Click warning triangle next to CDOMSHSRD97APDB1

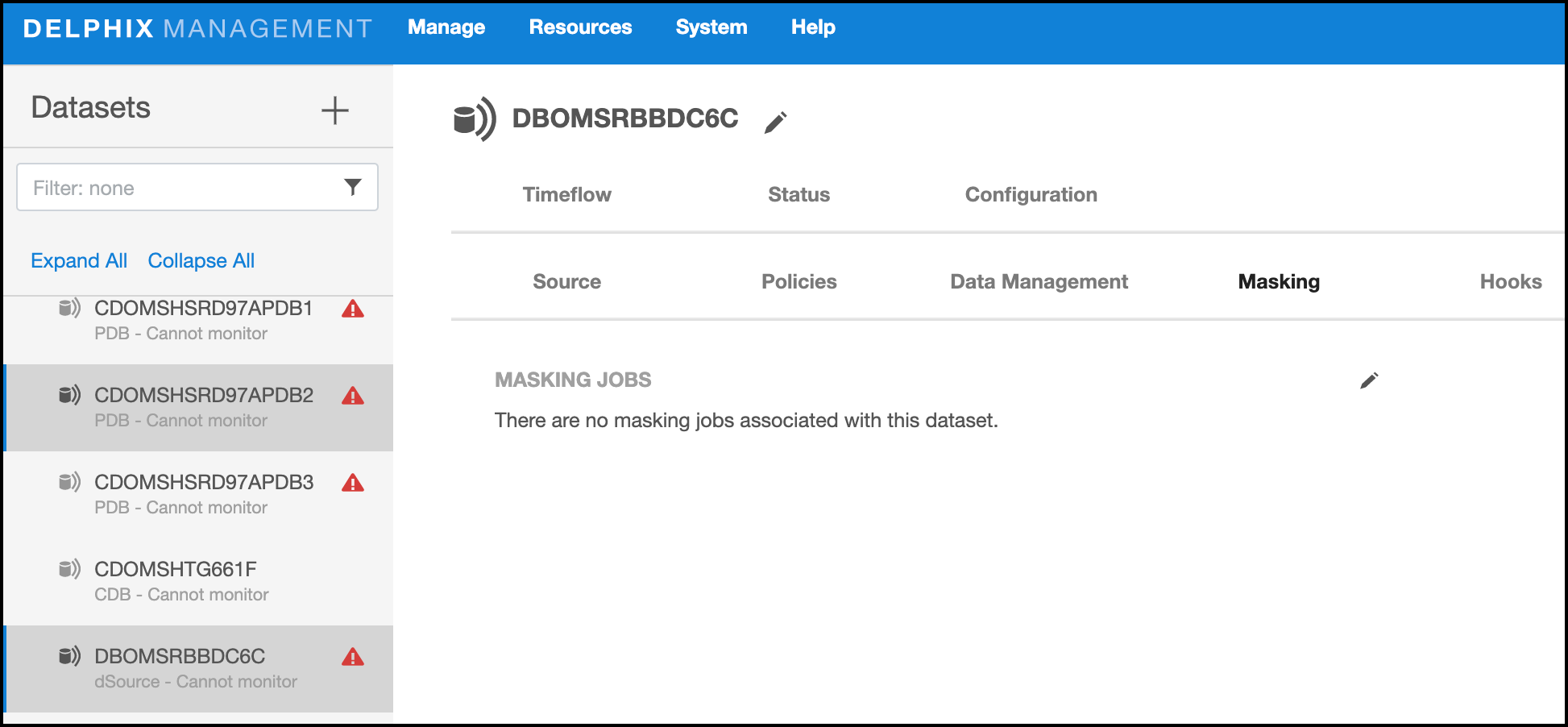click(353, 309)
